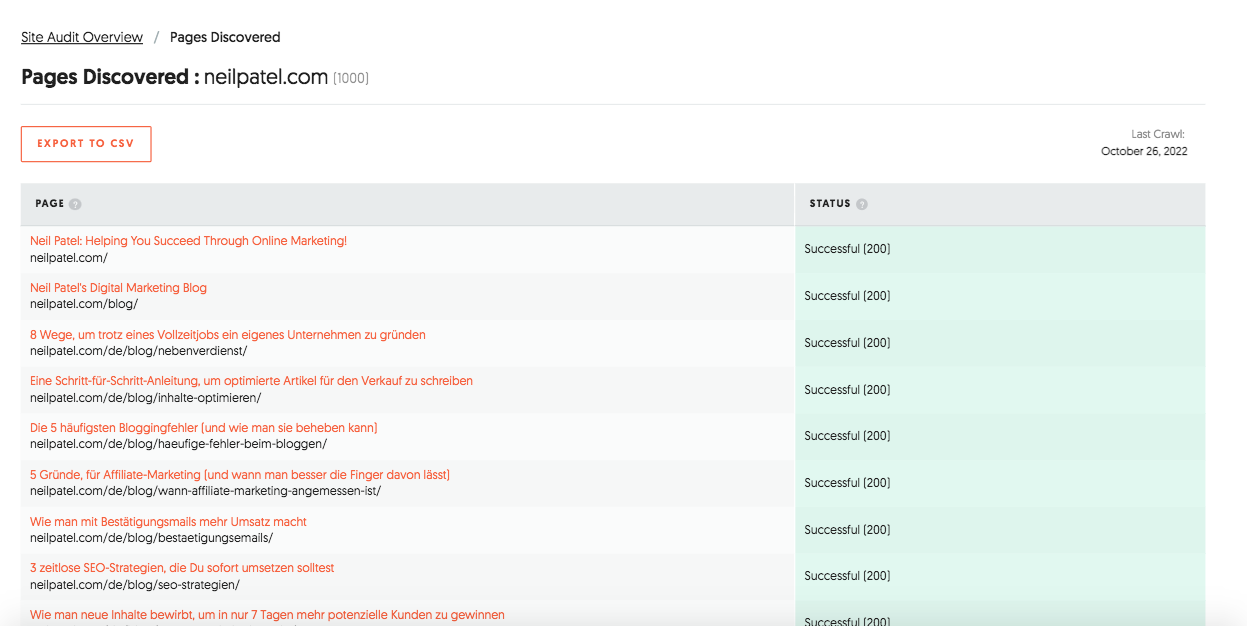Open 'Eine Schritt-für-Schritt-Anleitung' article link
This screenshot has width=1247, height=626.
pos(251,381)
